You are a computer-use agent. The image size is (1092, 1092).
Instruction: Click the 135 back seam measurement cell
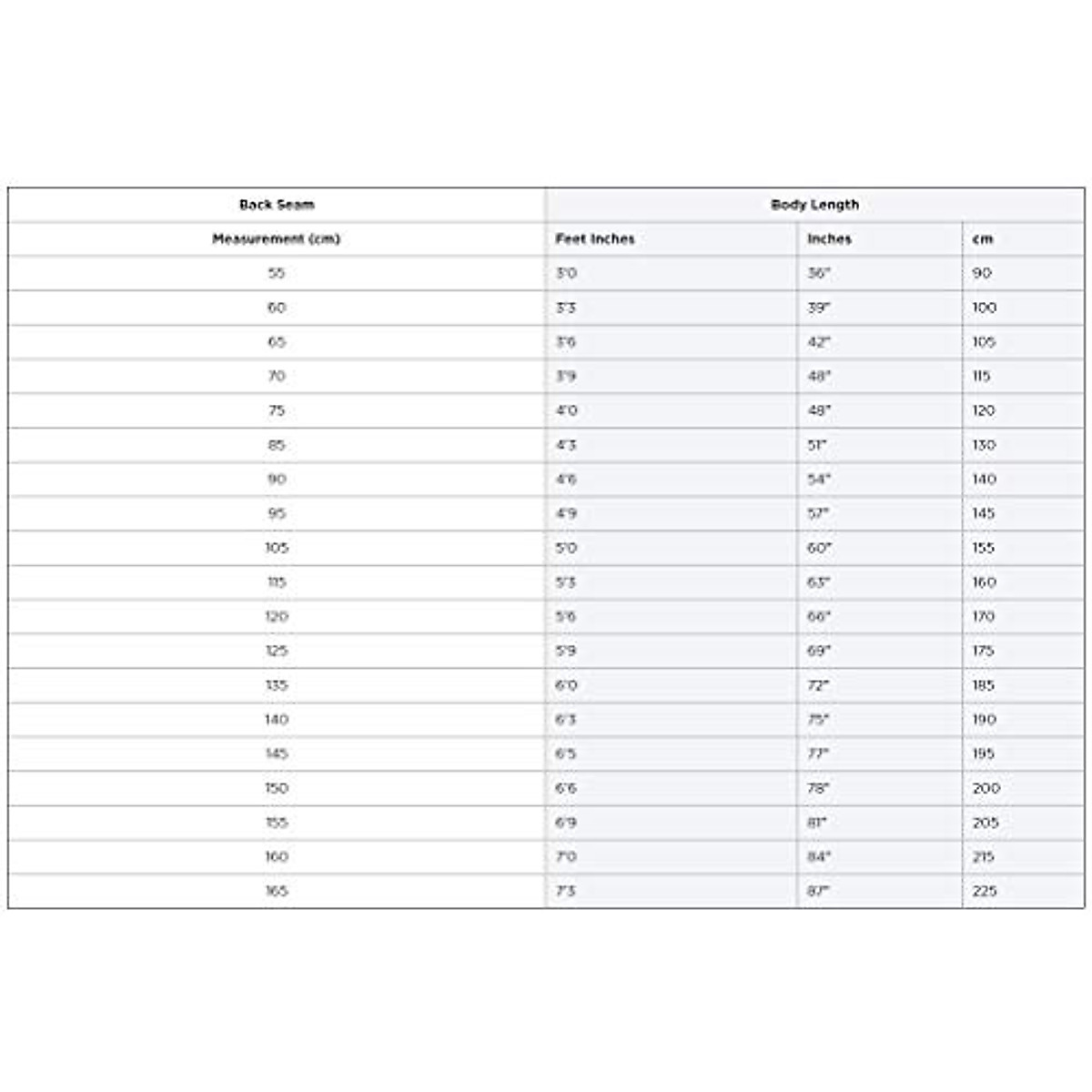point(277,685)
